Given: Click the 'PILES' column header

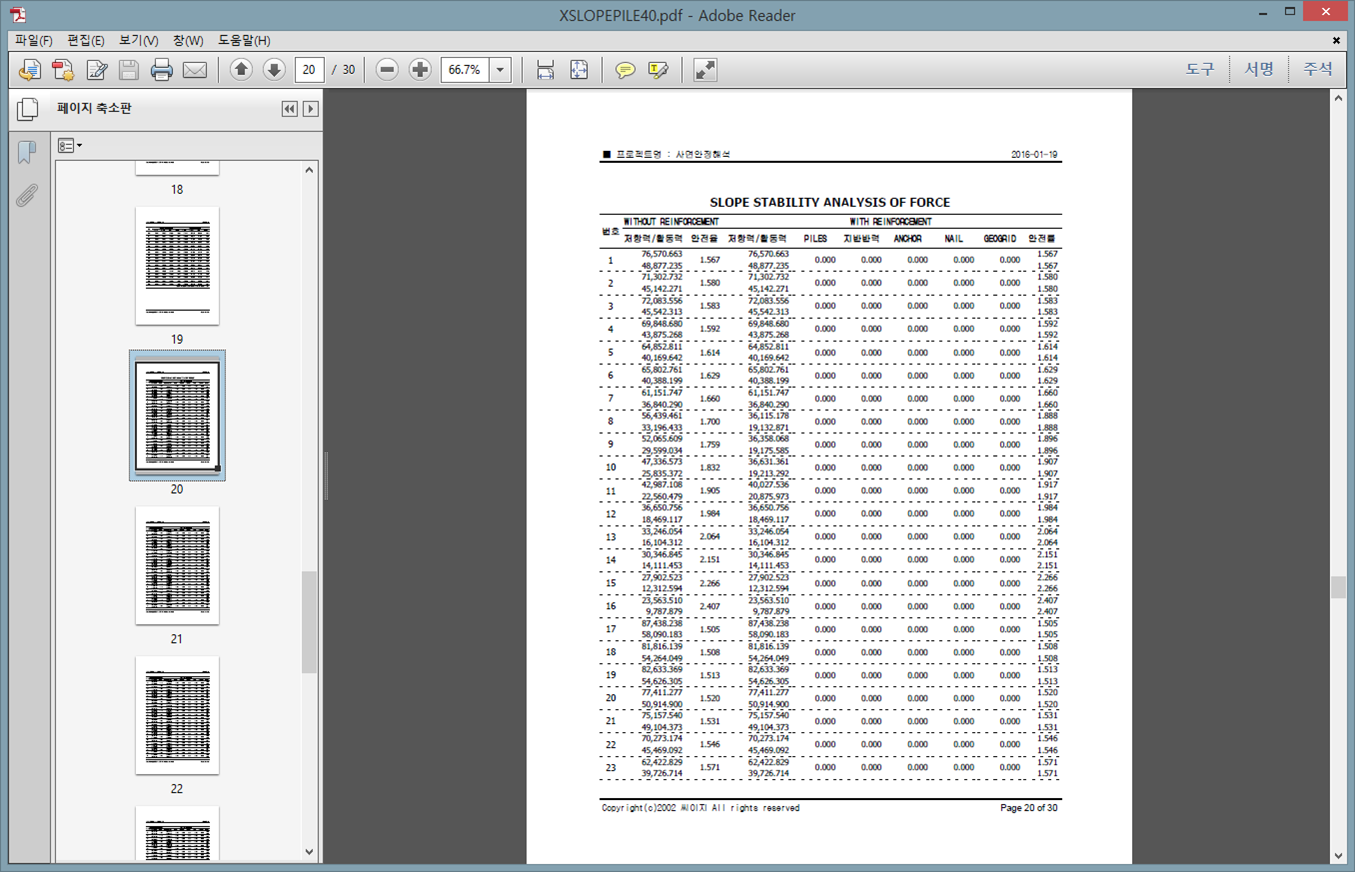Looking at the screenshot, I should click(x=815, y=239).
